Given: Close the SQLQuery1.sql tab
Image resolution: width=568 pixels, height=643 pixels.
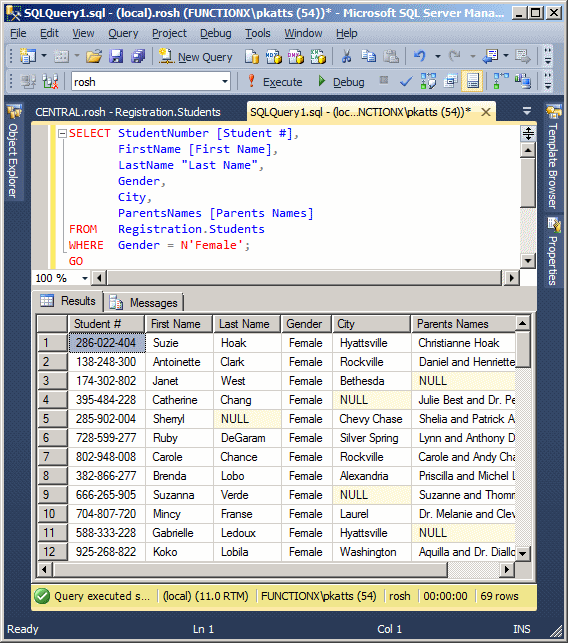Looking at the screenshot, I should (486, 112).
